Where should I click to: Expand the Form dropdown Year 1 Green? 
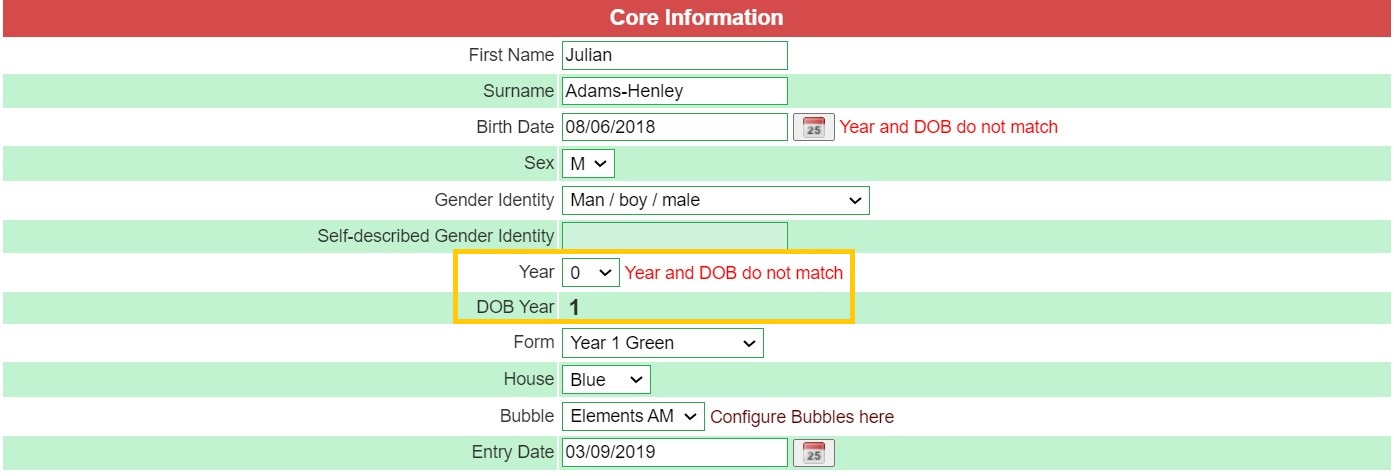(662, 343)
